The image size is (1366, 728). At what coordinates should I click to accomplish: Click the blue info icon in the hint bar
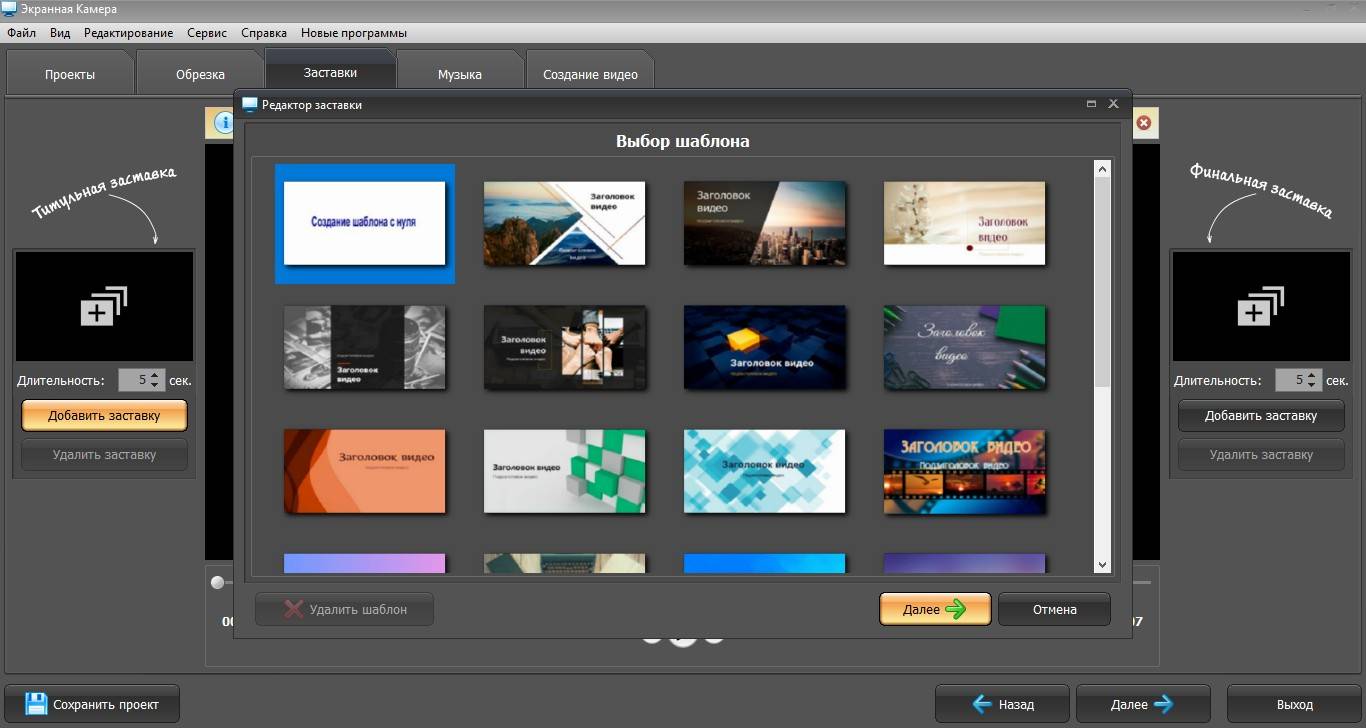point(222,123)
